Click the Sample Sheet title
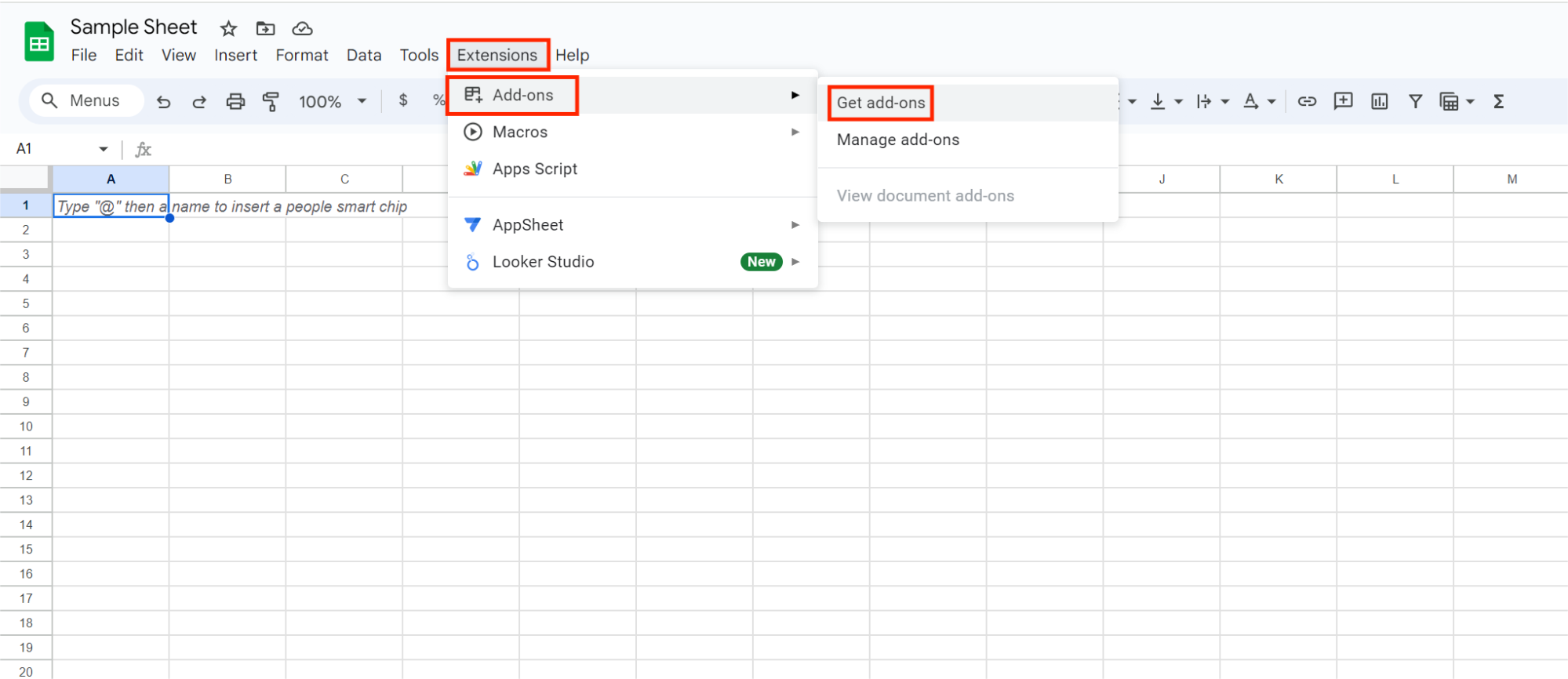 133,27
